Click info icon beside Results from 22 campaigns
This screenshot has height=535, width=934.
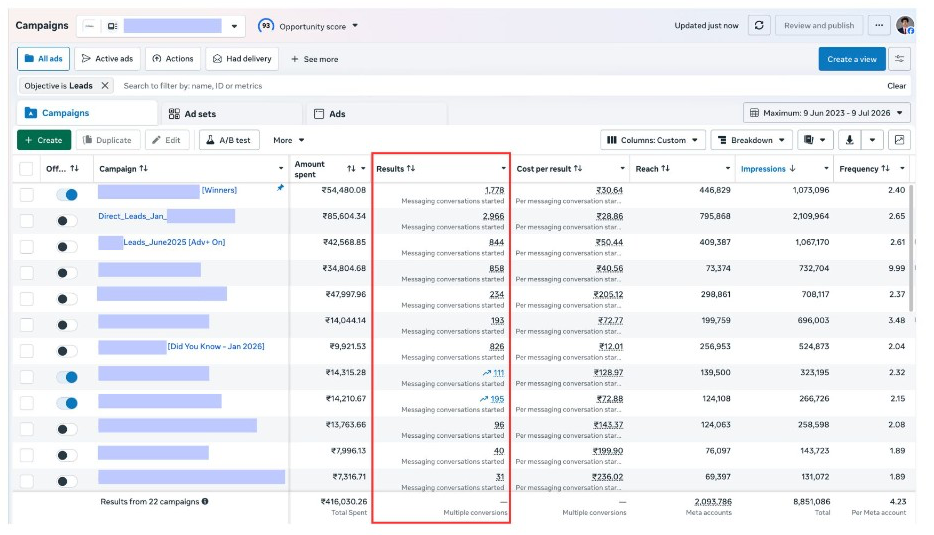pyautogui.click(x=205, y=502)
